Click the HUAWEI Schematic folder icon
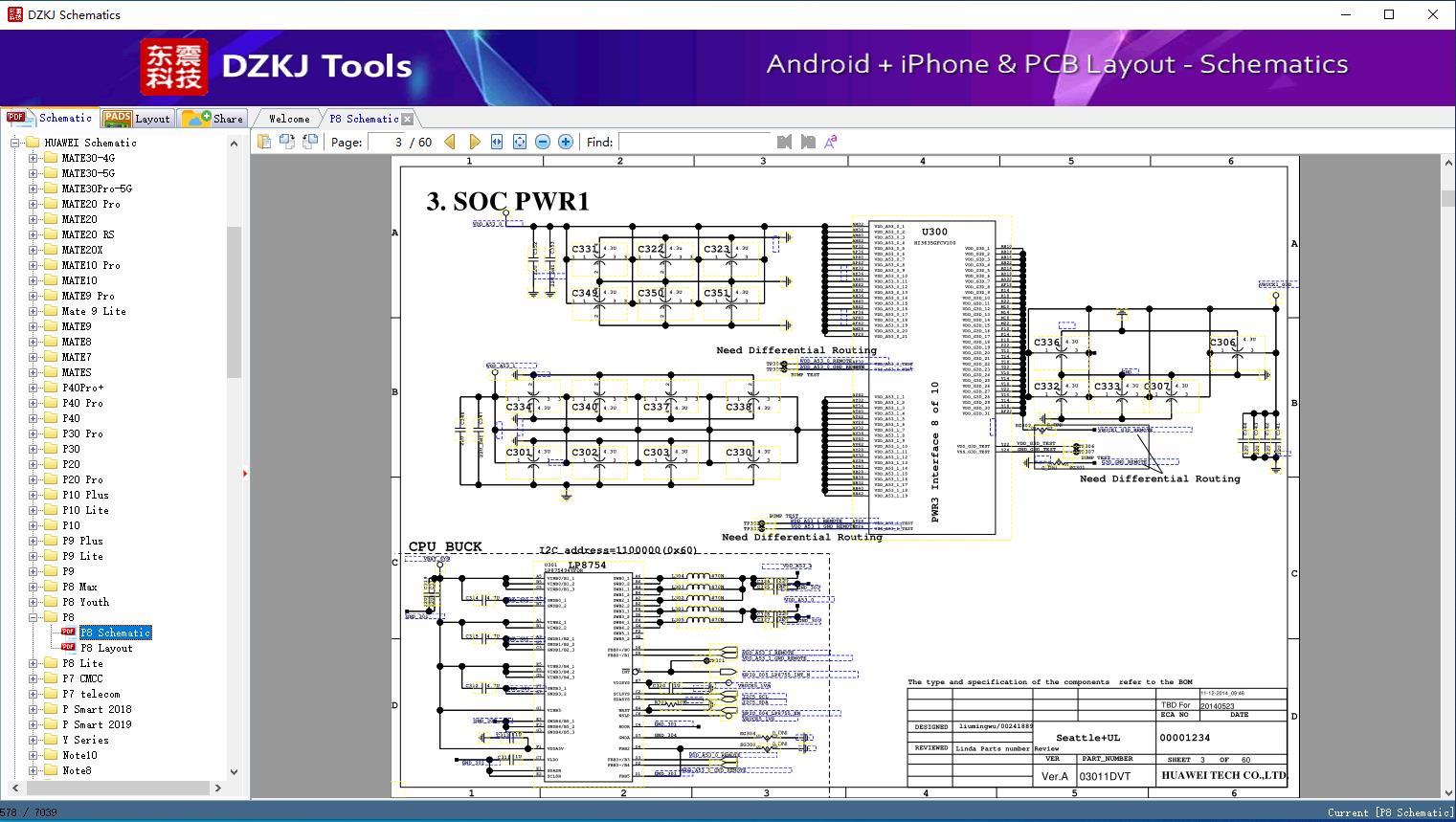The height and width of the screenshot is (822, 1456). [x=33, y=143]
